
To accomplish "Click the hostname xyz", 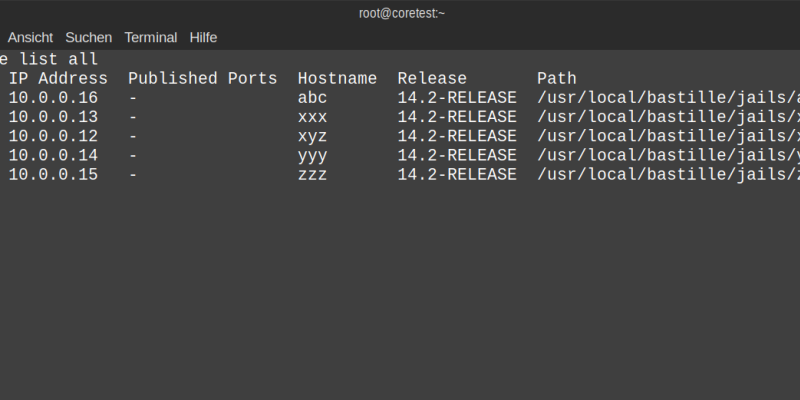I will pos(312,136).
